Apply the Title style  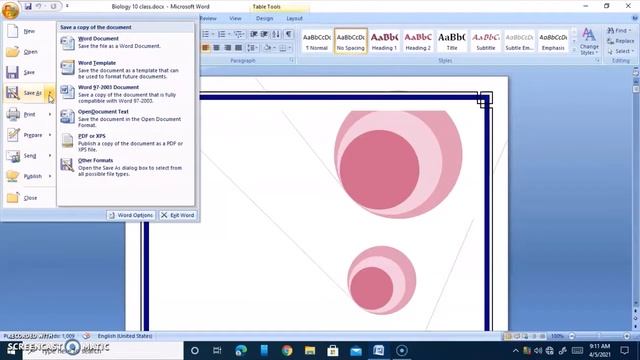(452, 41)
